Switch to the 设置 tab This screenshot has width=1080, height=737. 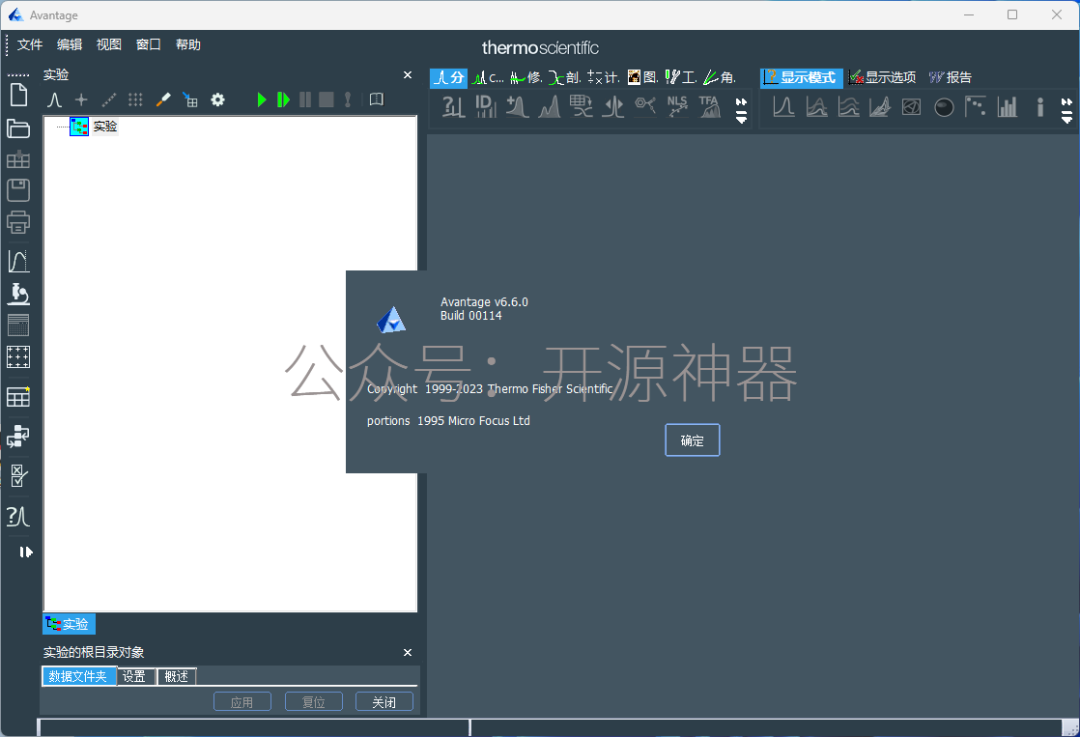(134, 676)
